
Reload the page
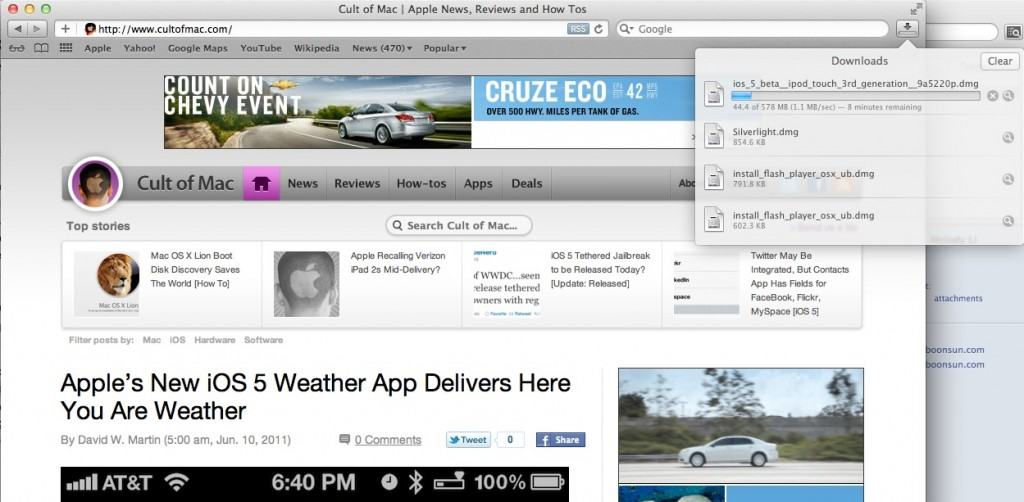pyautogui.click(x=599, y=29)
